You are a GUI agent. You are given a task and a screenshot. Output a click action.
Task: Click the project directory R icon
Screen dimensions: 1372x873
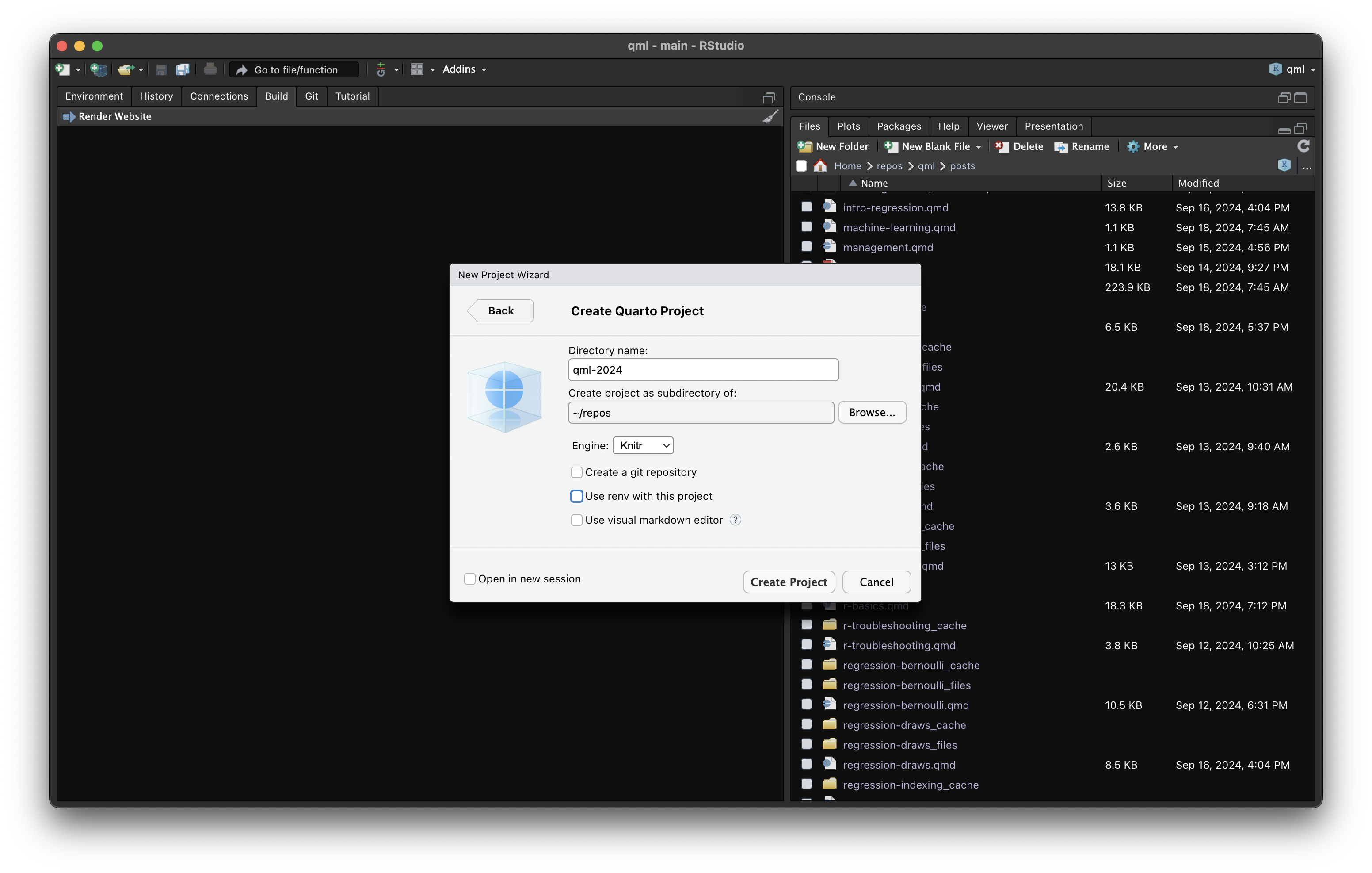(x=1284, y=165)
